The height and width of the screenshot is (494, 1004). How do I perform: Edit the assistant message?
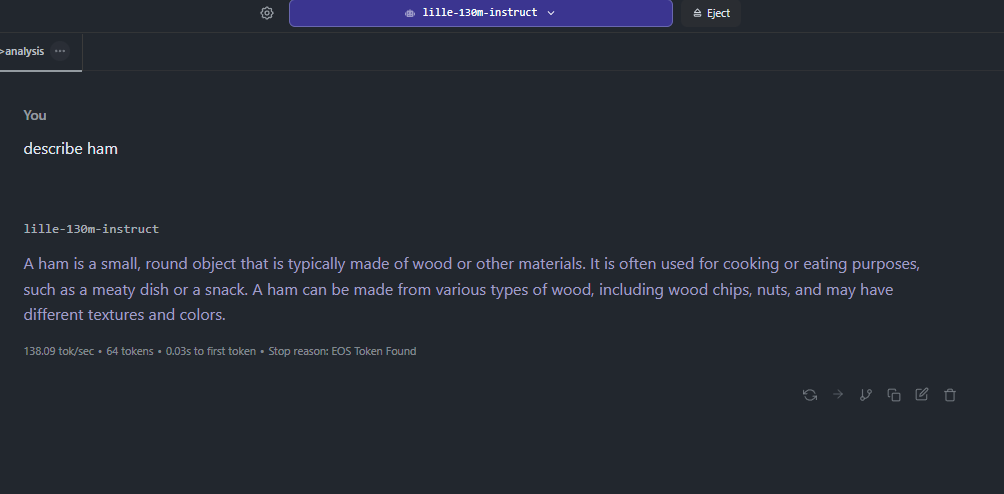tap(922, 395)
